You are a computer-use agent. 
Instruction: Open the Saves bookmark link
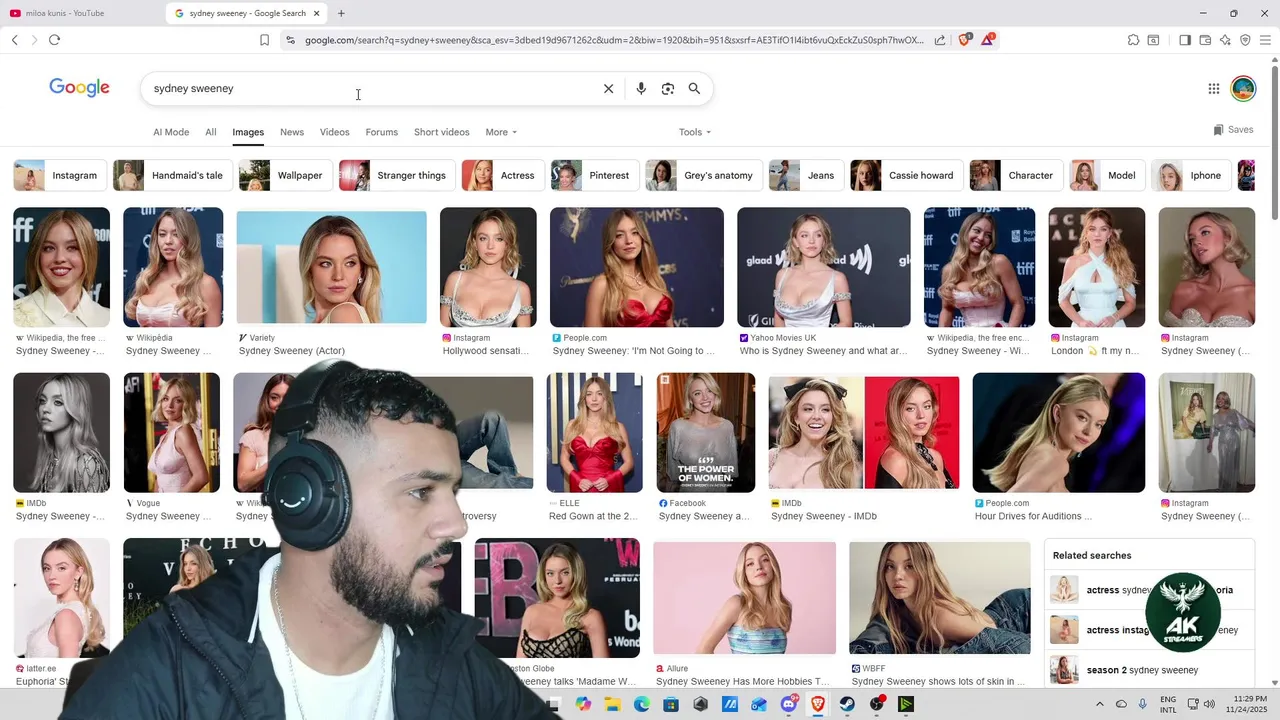tap(1233, 130)
